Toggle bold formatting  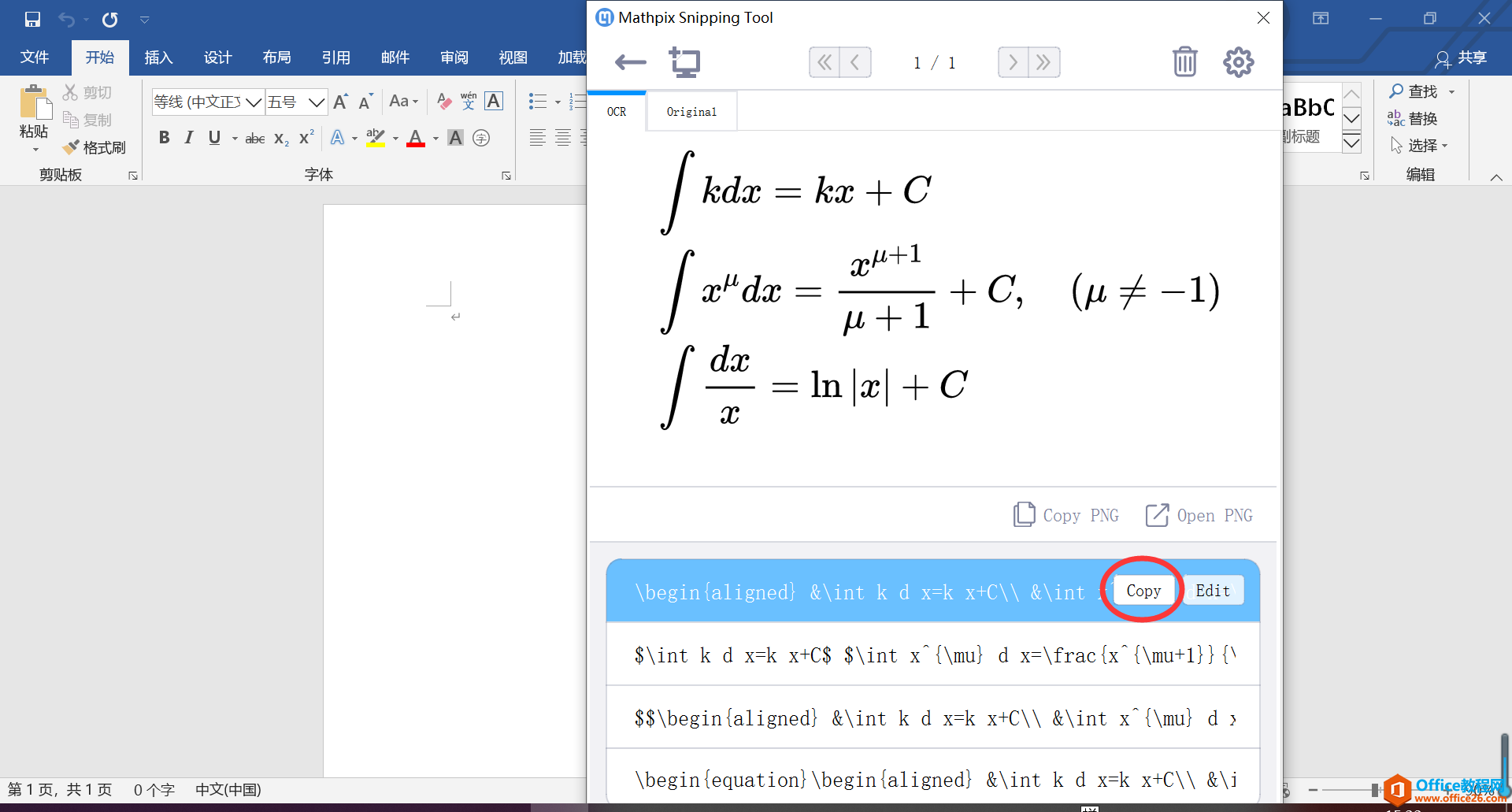click(x=164, y=138)
